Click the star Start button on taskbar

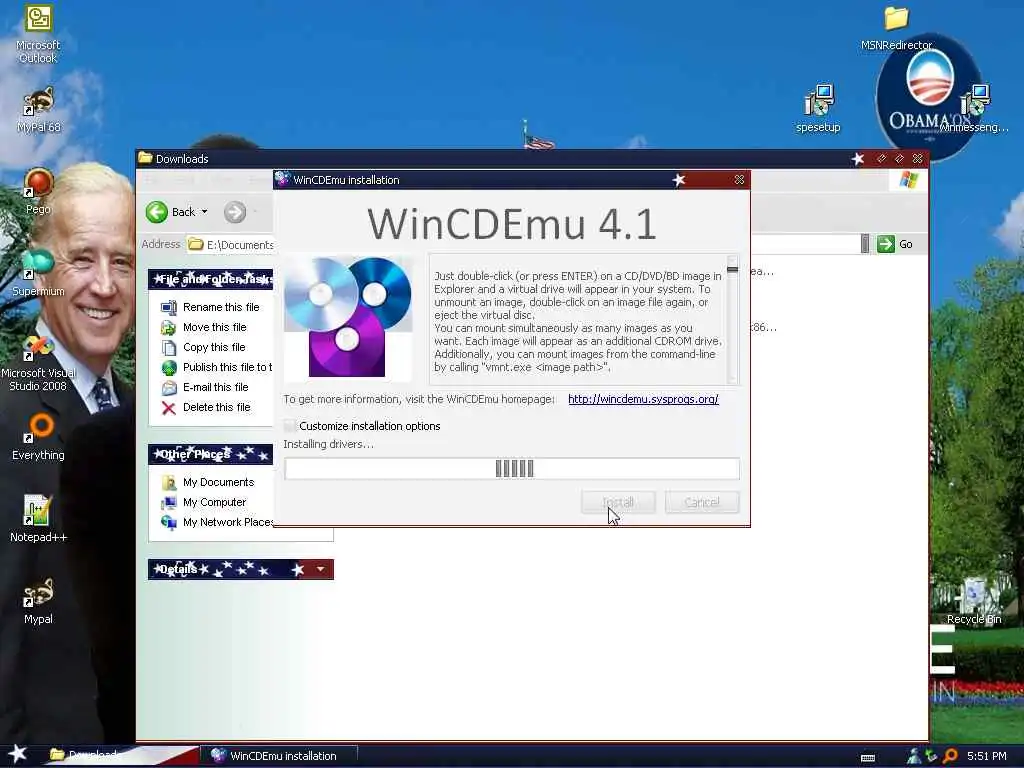pos(18,754)
